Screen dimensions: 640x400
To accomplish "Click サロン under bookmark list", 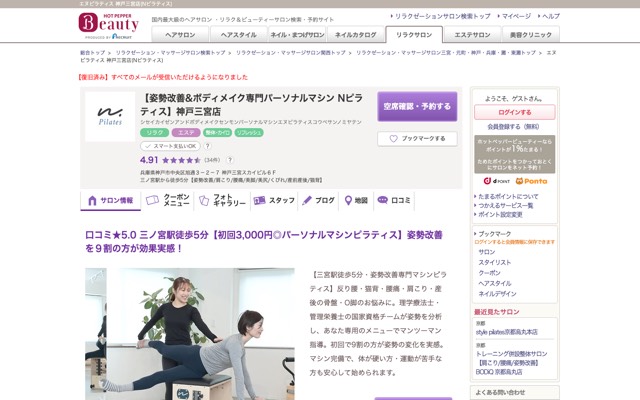I will 487,252.
